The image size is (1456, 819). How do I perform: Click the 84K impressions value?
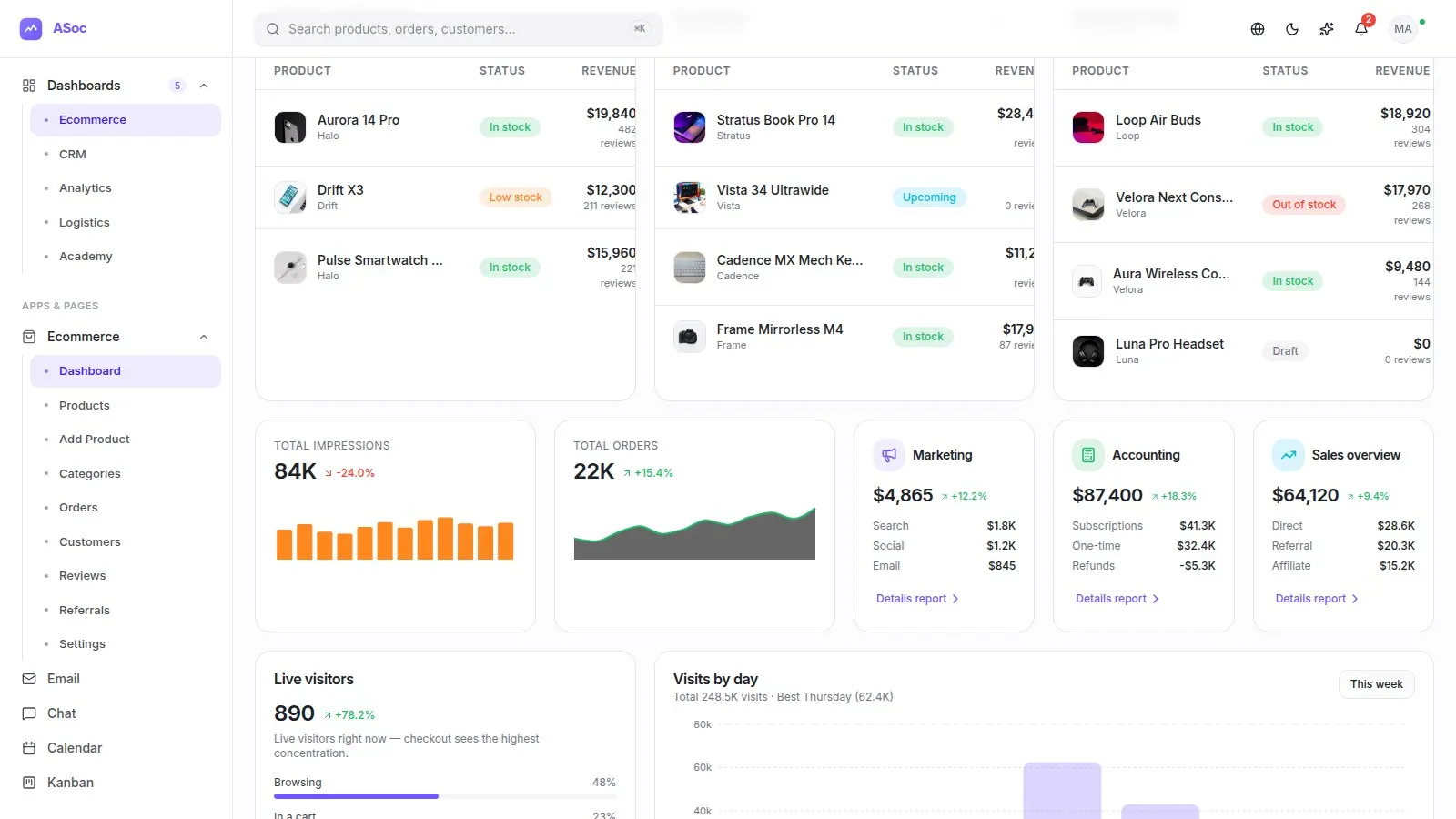(295, 471)
